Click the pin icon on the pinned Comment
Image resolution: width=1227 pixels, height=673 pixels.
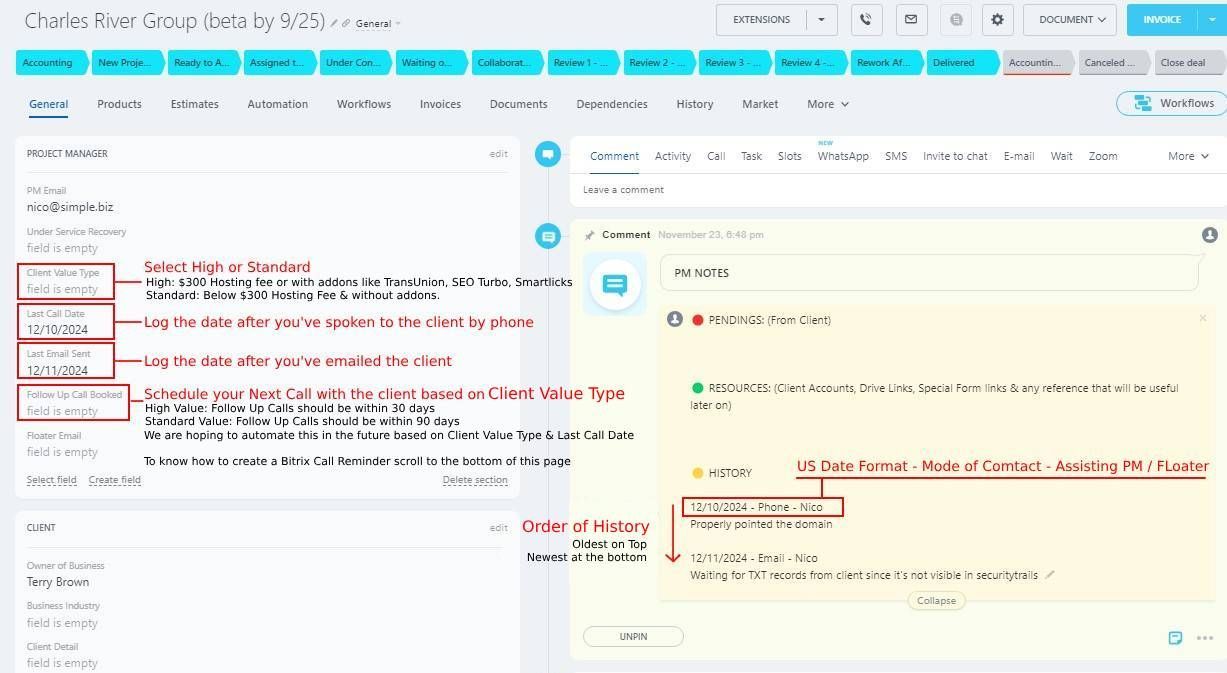pyautogui.click(x=589, y=235)
